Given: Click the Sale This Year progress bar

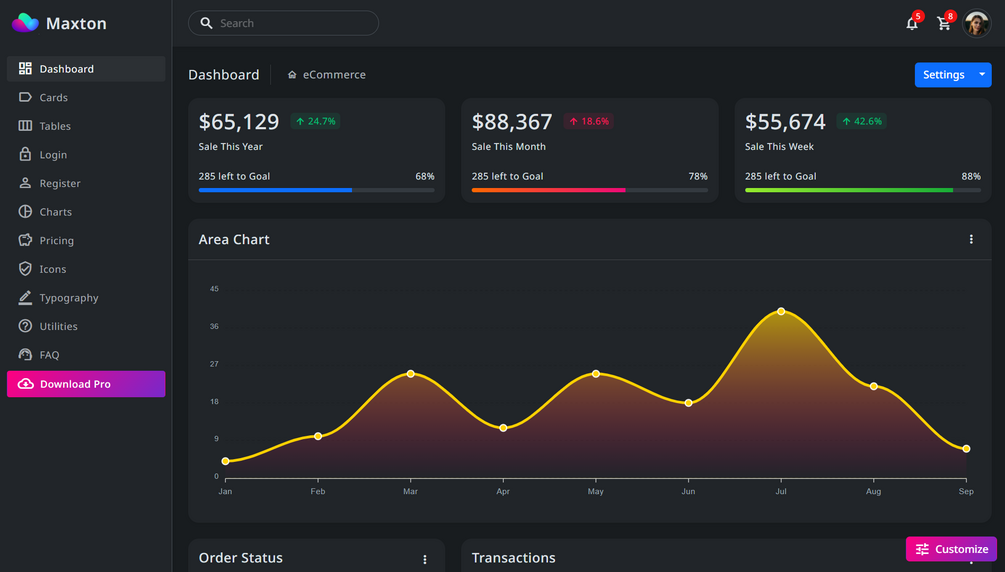Looking at the screenshot, I should [x=317, y=190].
